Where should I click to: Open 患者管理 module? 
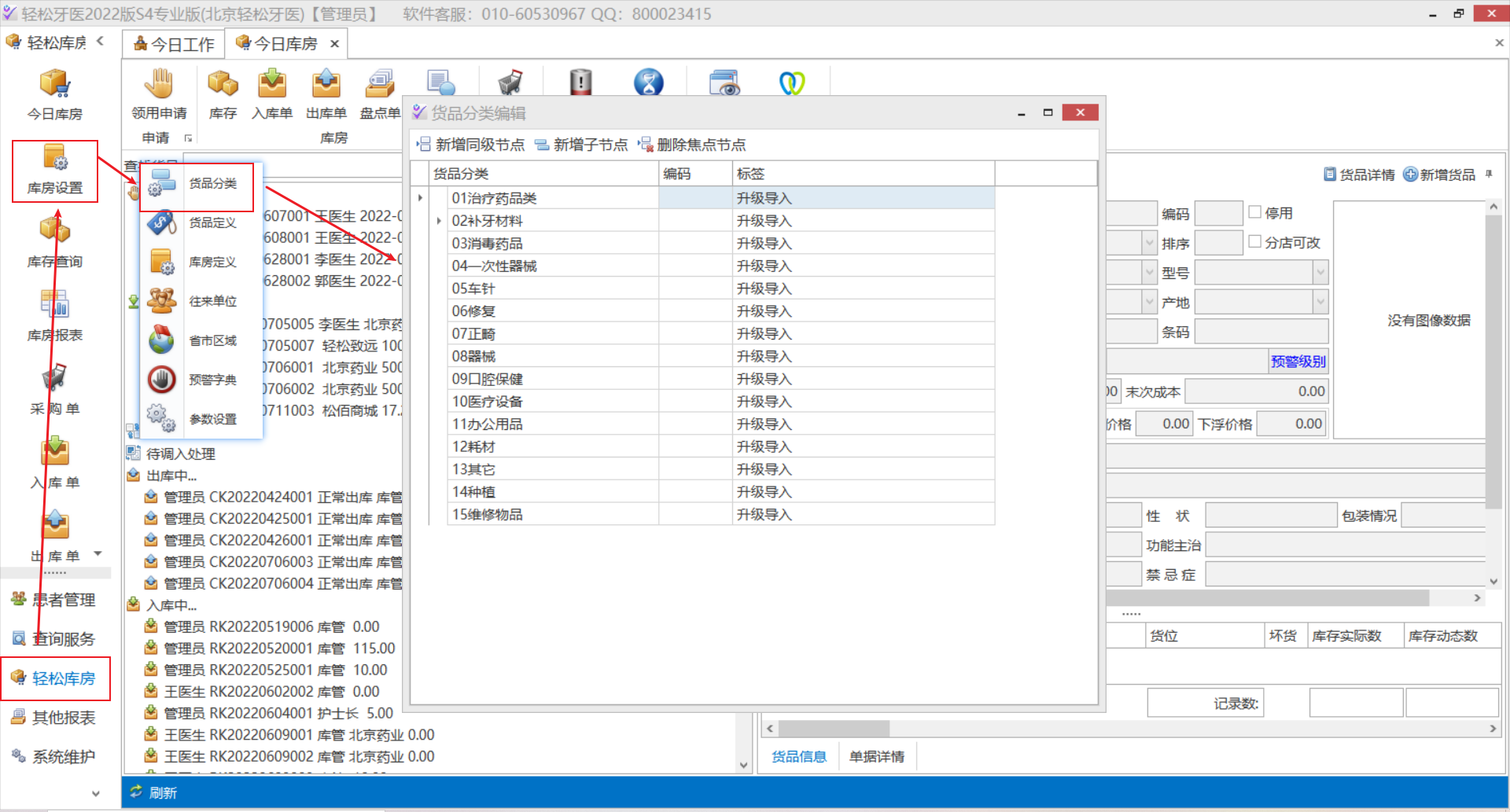coord(53,600)
